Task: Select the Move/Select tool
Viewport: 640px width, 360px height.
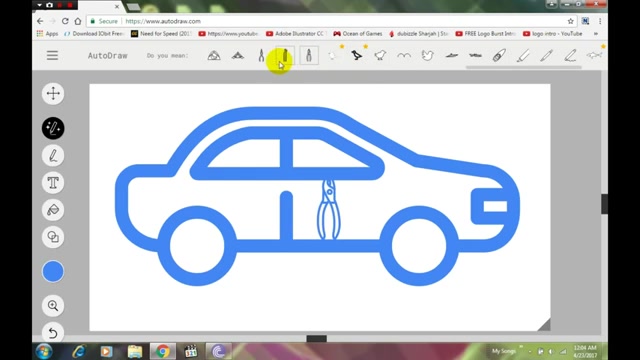Action: pos(53,93)
